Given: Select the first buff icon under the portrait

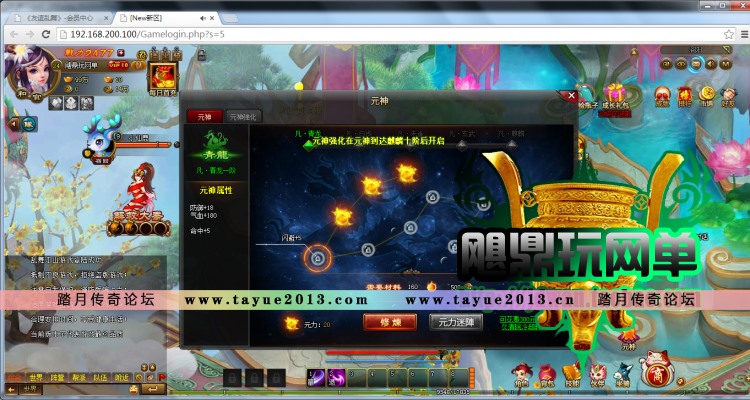Looking at the screenshot, I should tap(55, 103).
